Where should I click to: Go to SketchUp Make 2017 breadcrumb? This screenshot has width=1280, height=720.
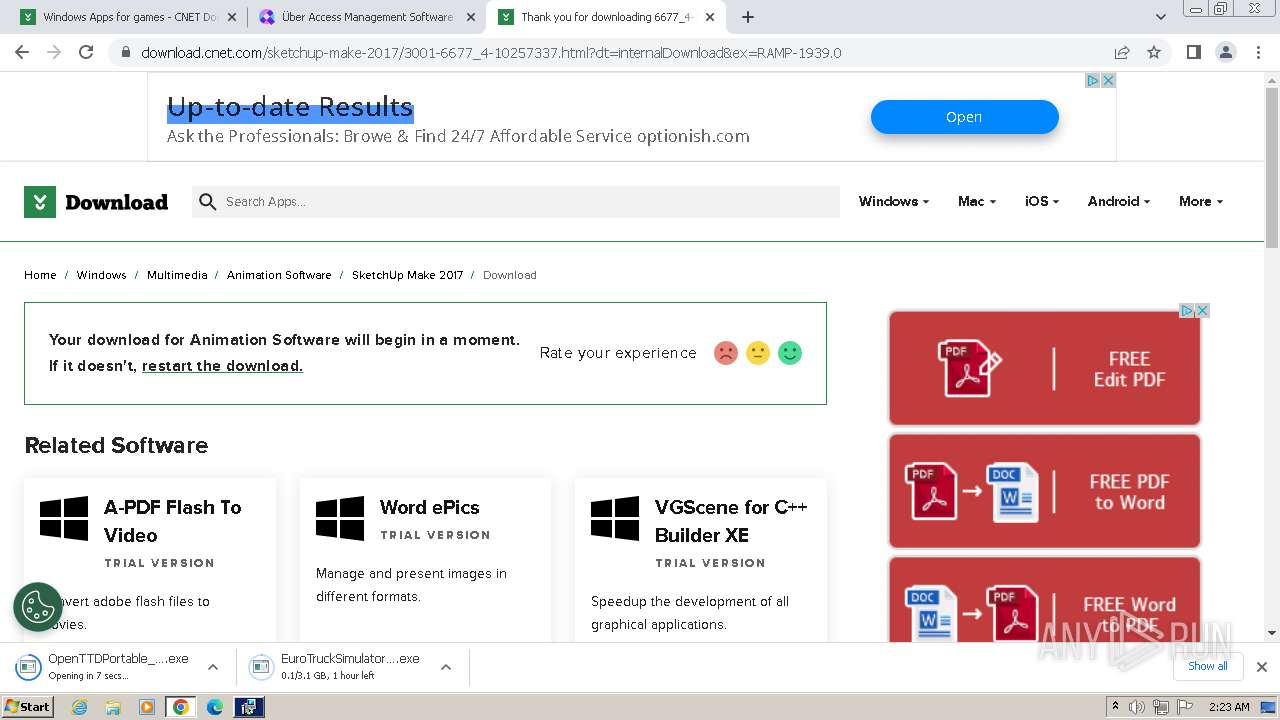pyautogui.click(x=407, y=275)
